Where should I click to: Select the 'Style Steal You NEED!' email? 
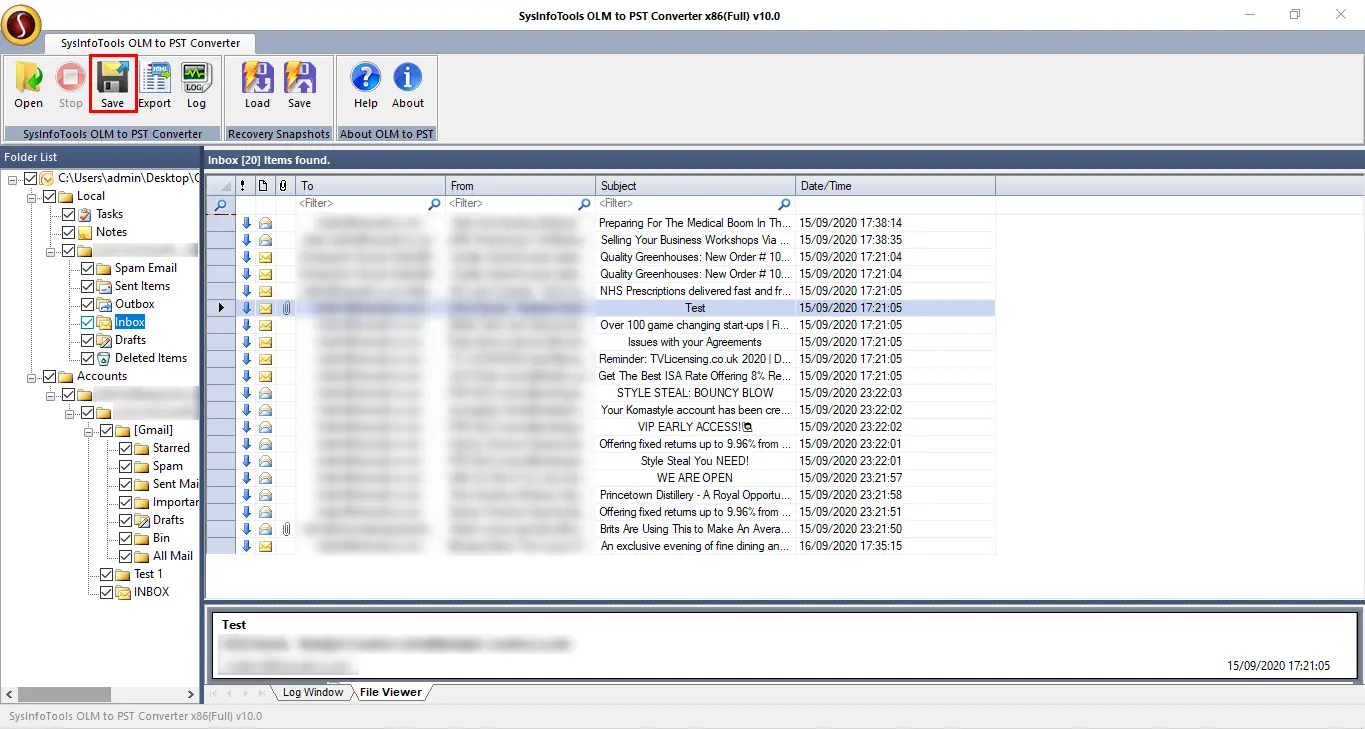(x=695, y=461)
